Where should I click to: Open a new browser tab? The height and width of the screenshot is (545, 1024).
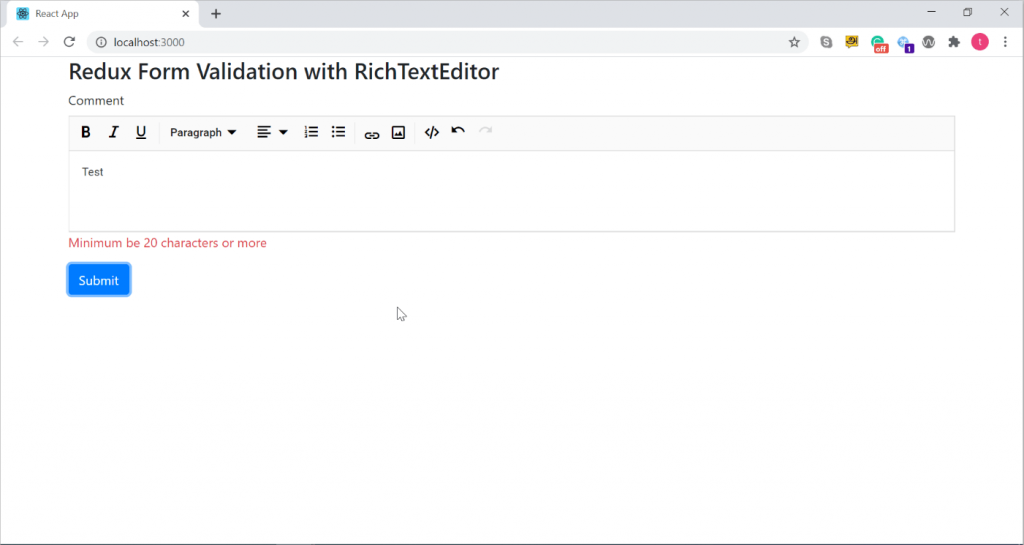pyautogui.click(x=216, y=14)
